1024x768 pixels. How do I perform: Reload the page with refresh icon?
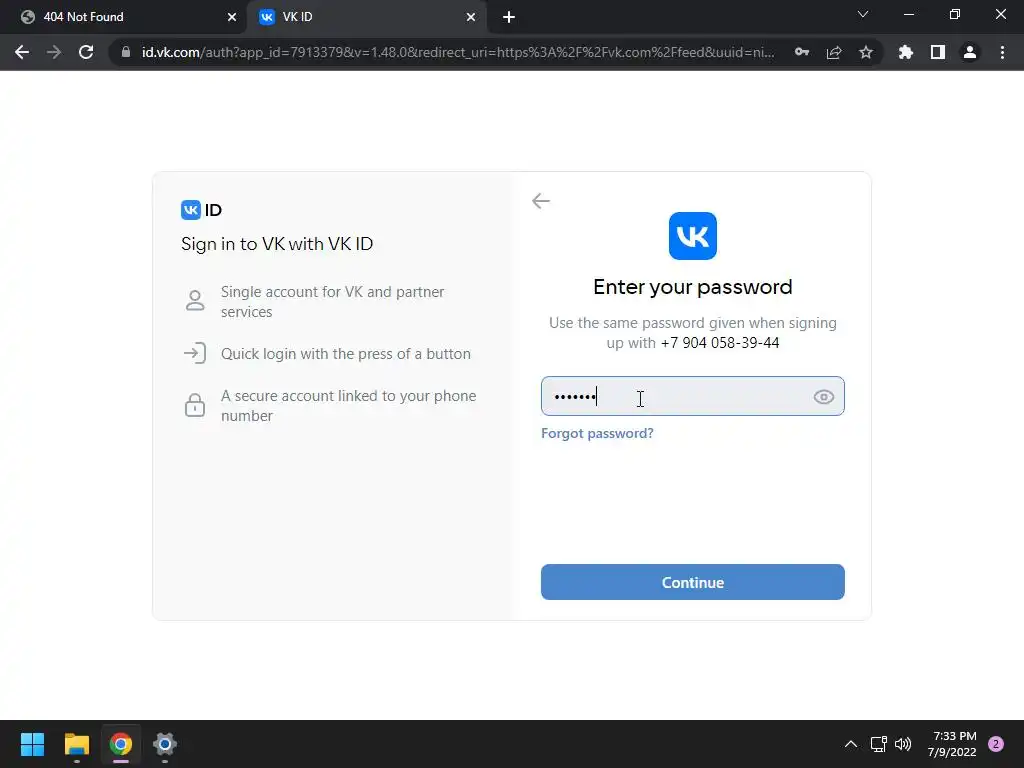coord(86,52)
